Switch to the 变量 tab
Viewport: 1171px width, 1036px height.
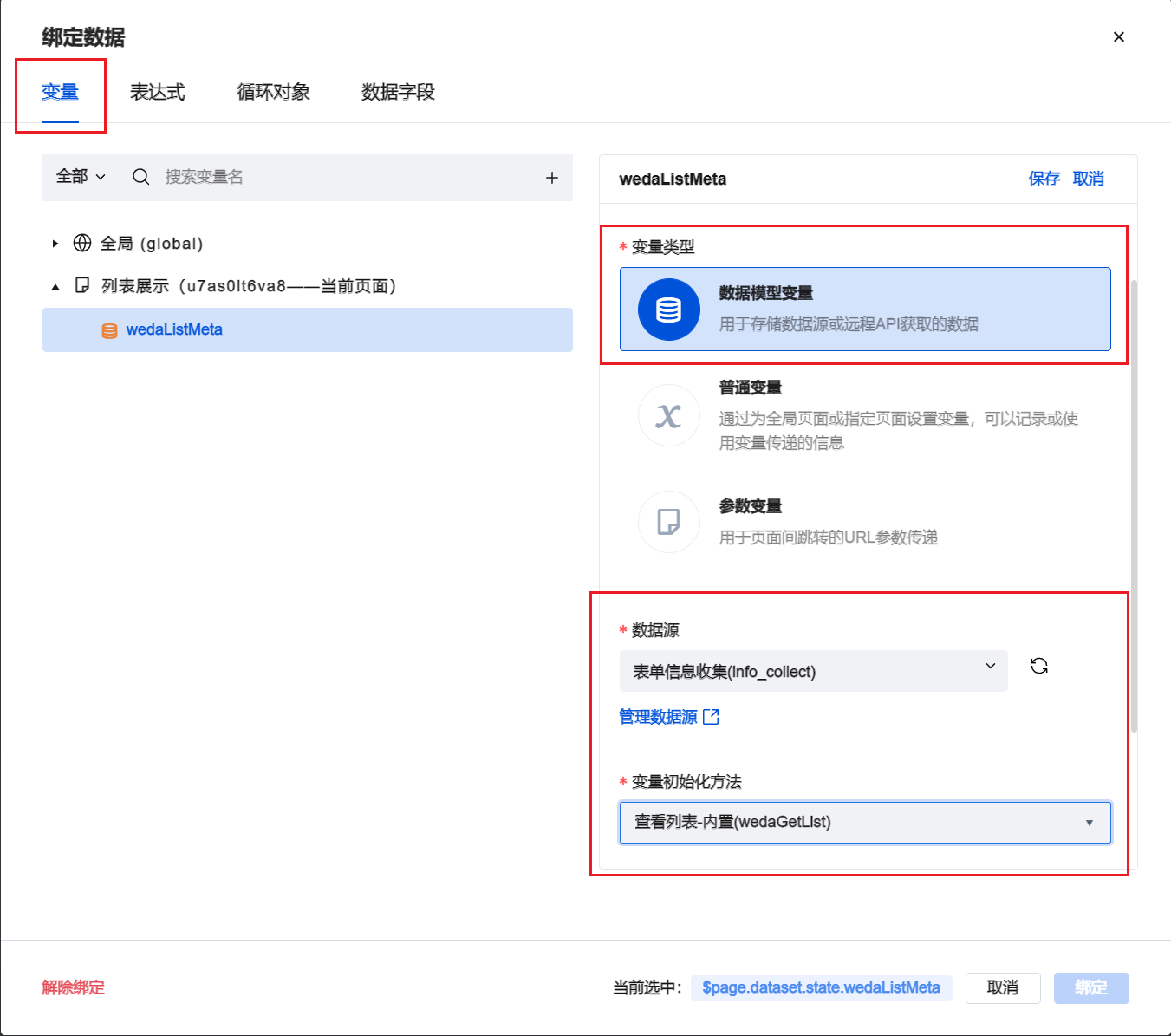pos(61,92)
